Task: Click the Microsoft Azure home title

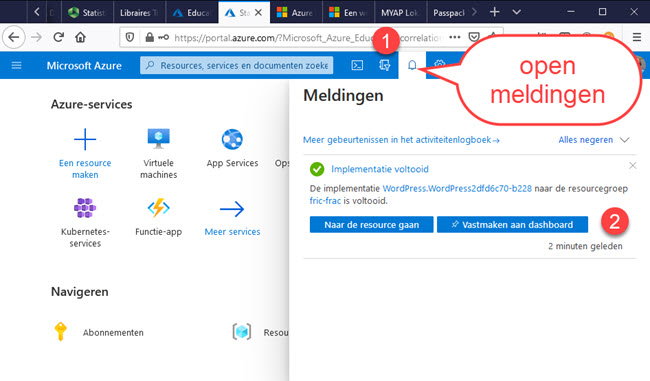Action: pyautogui.click(x=84, y=66)
